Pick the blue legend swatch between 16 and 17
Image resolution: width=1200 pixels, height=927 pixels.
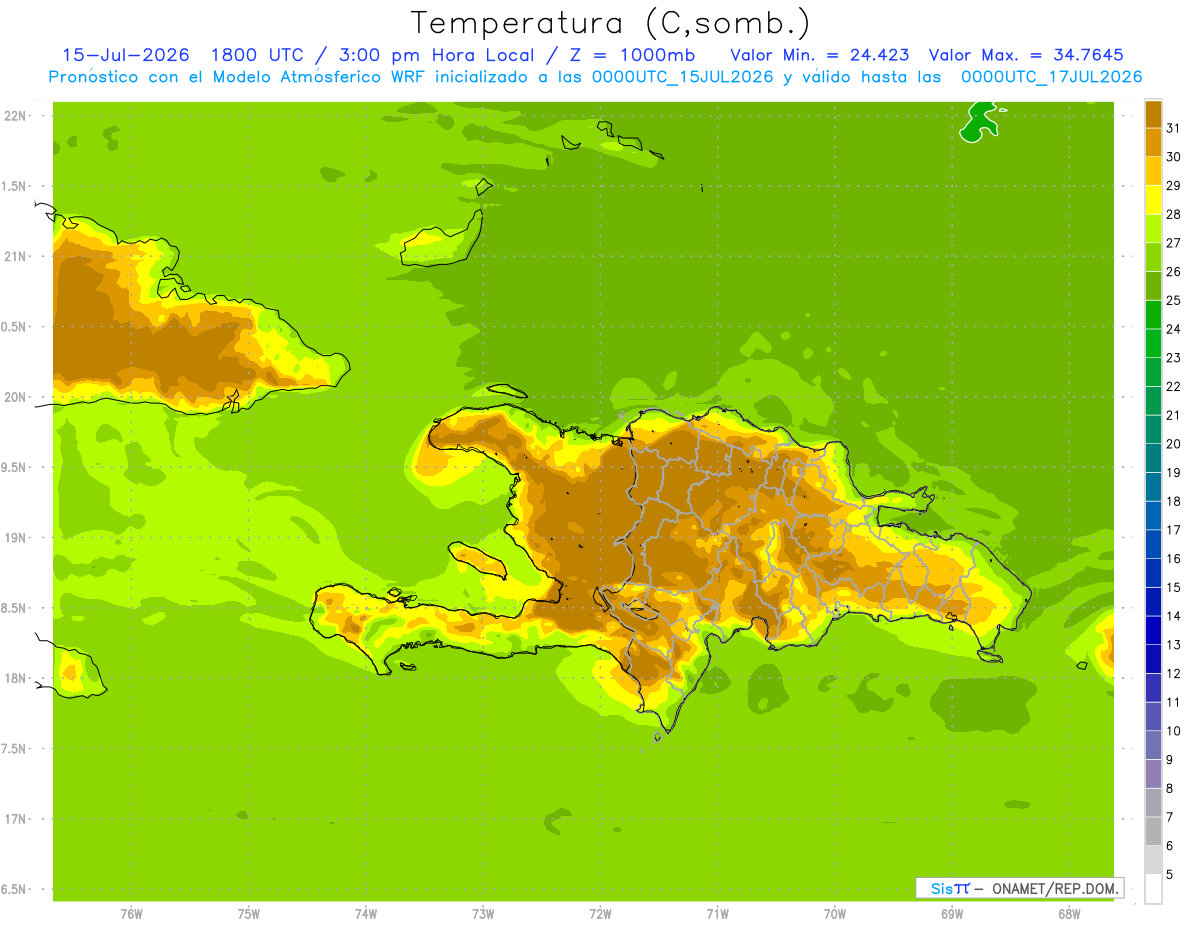coord(1153,544)
